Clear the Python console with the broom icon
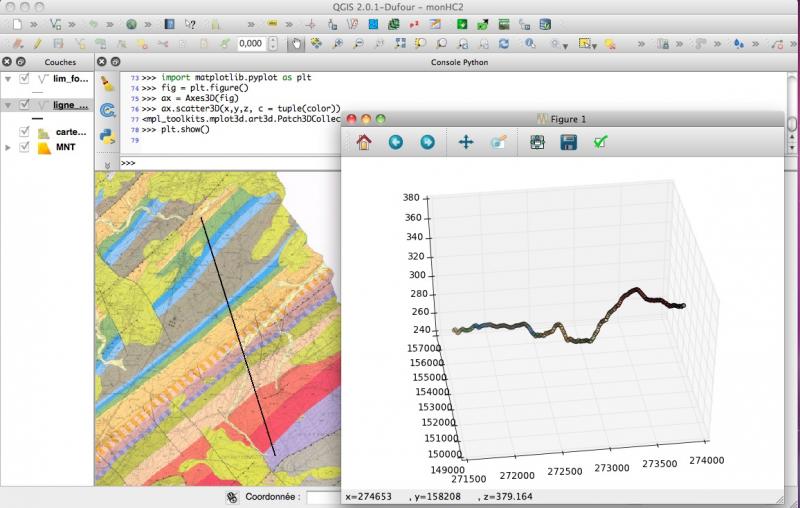Viewport: 800px width, 508px height. tap(107, 83)
